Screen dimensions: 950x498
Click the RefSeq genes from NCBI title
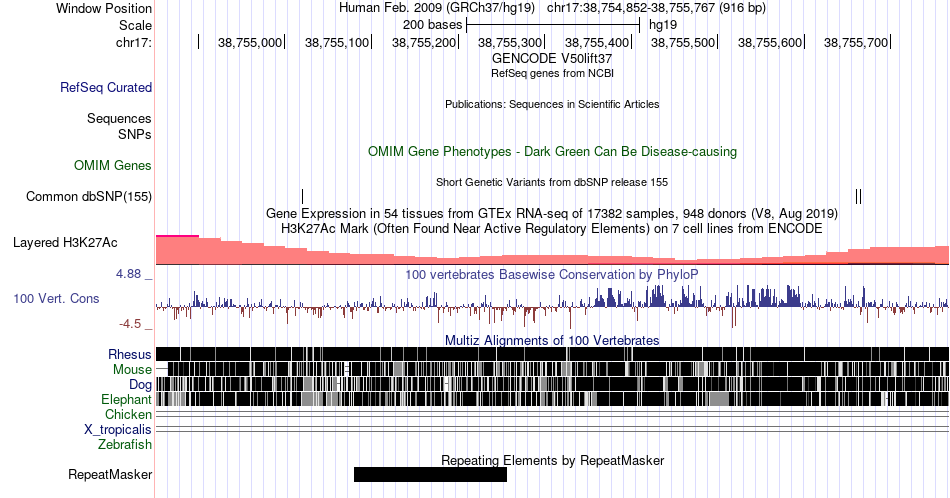[552, 73]
